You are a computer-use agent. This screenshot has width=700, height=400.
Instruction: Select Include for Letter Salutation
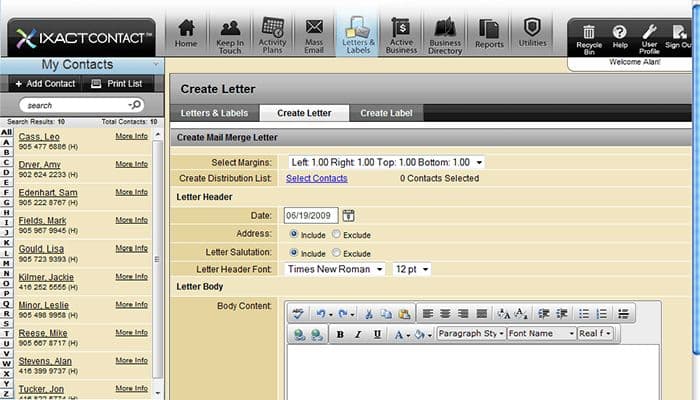pyautogui.click(x=294, y=253)
